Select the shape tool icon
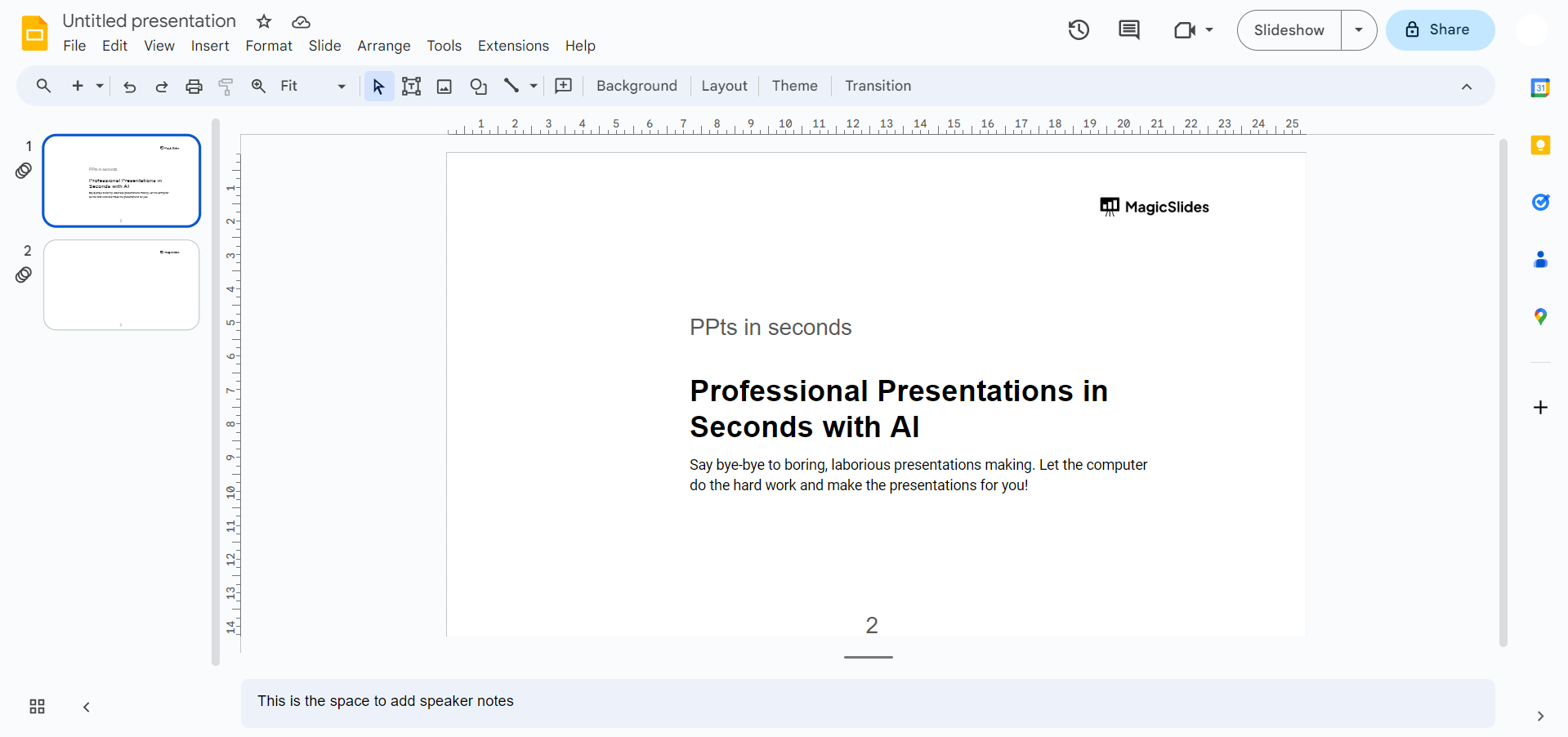The width and height of the screenshot is (1568, 737). 478,87
